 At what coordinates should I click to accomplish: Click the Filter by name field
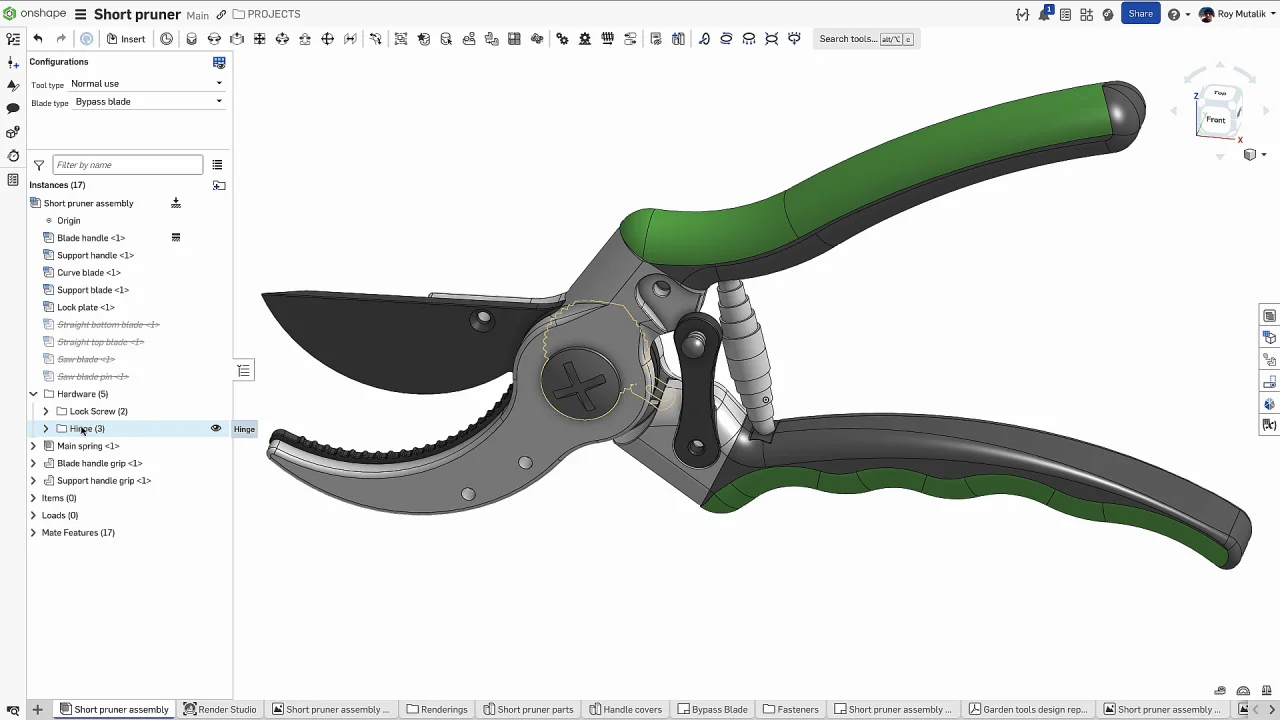click(127, 165)
